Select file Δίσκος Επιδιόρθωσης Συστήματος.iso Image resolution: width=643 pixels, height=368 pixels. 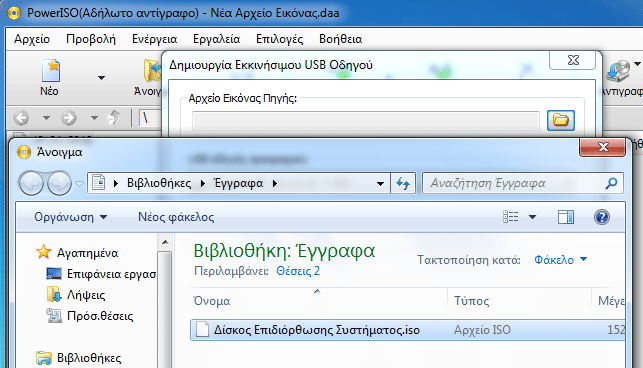coord(317,330)
